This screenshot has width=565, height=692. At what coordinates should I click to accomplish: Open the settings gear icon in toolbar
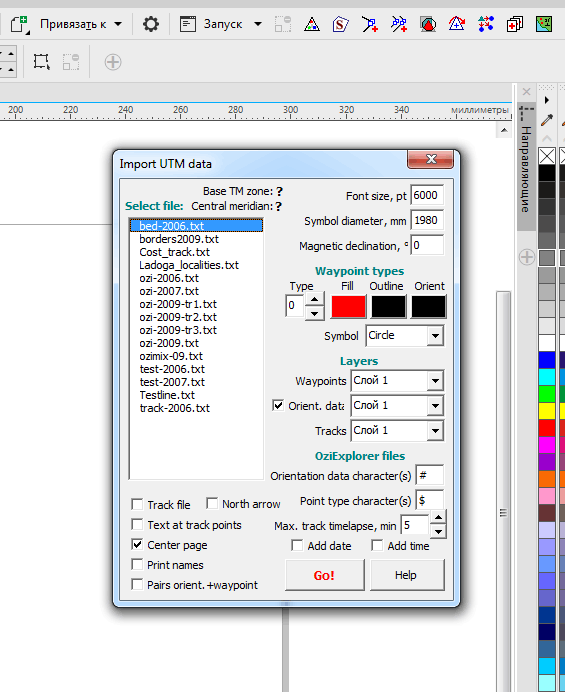151,24
